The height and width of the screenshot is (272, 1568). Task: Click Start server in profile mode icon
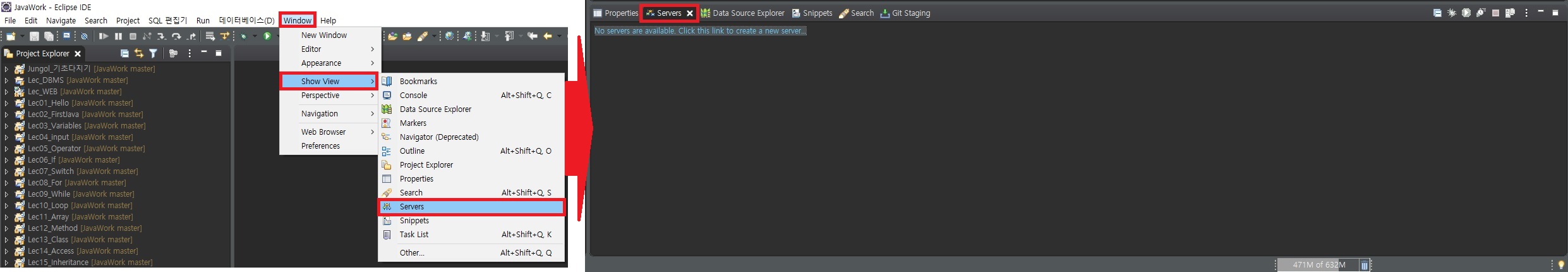point(1481,13)
